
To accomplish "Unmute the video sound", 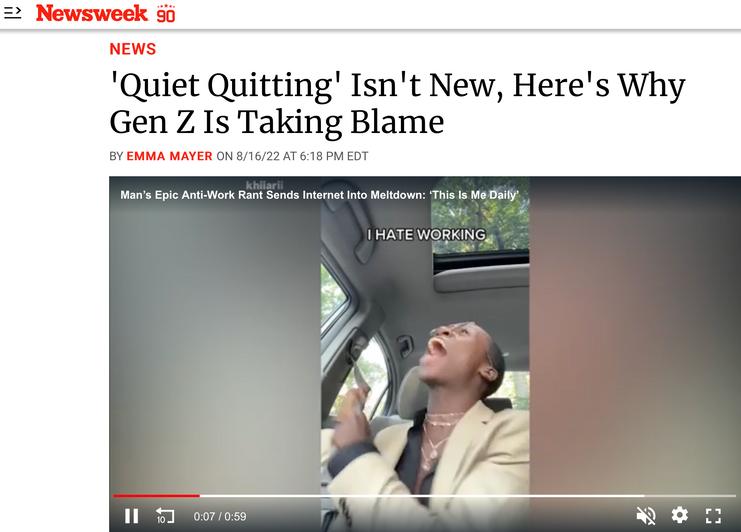I will click(x=646, y=515).
